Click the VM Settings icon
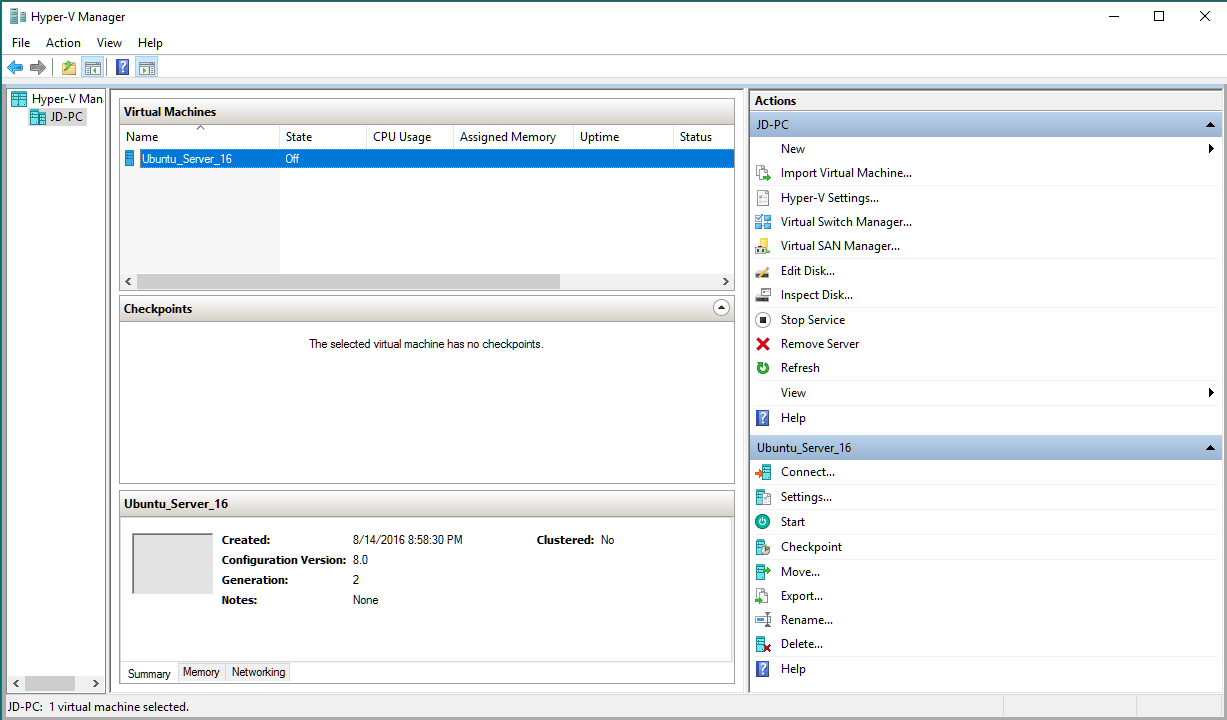 (763, 497)
